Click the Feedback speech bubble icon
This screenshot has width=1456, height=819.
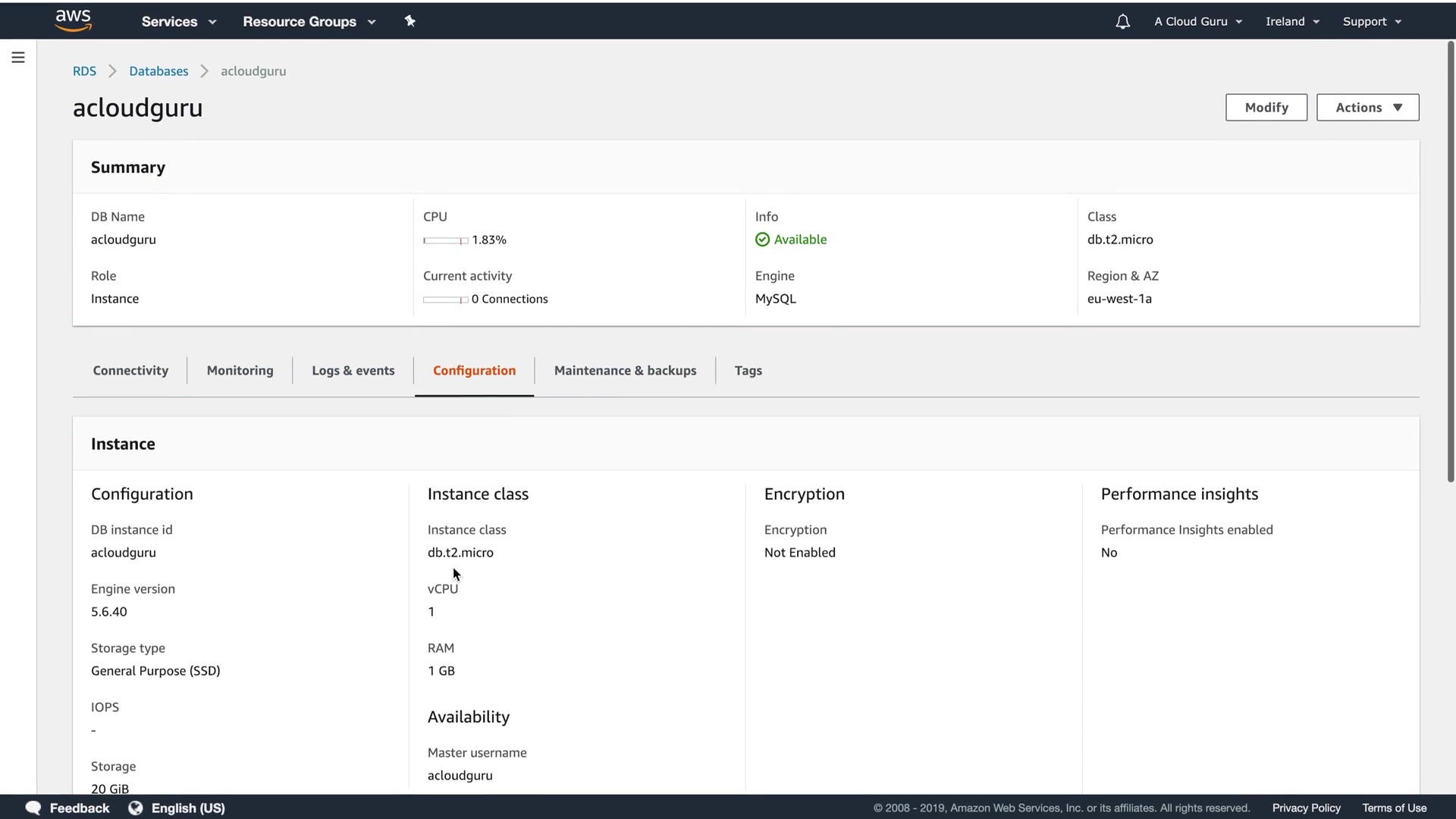tap(33, 808)
